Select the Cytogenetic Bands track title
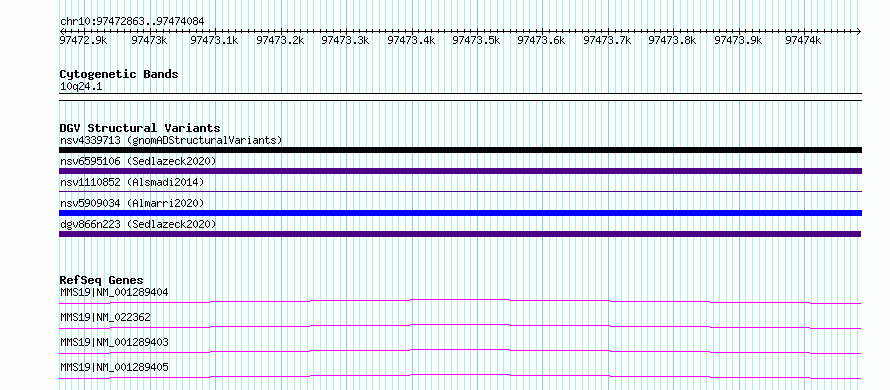The height and width of the screenshot is (390, 890). [x=119, y=74]
